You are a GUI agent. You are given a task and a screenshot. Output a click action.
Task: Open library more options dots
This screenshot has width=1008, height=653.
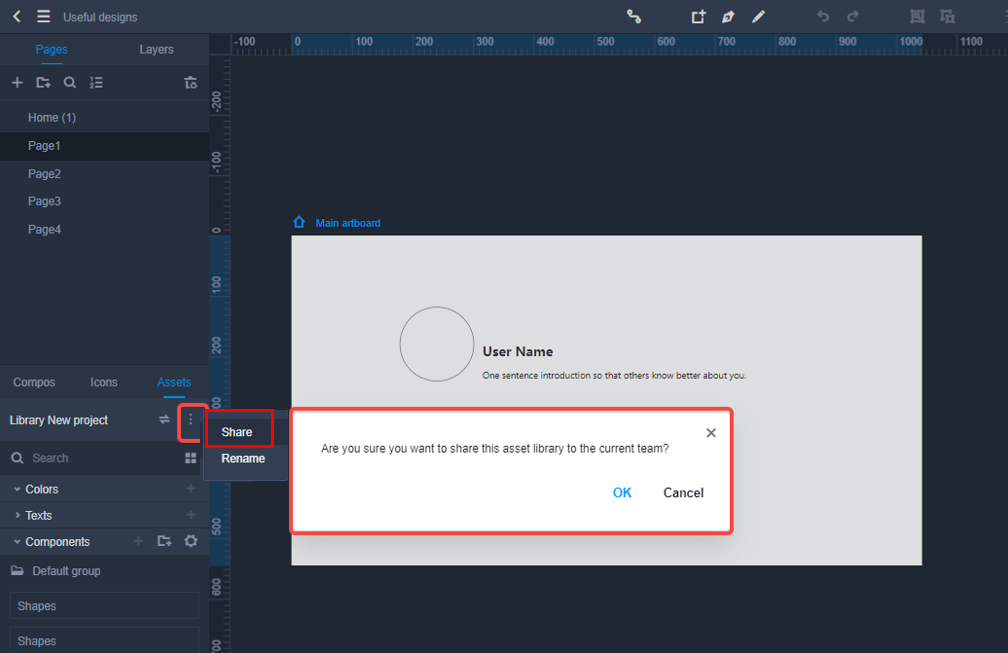191,420
